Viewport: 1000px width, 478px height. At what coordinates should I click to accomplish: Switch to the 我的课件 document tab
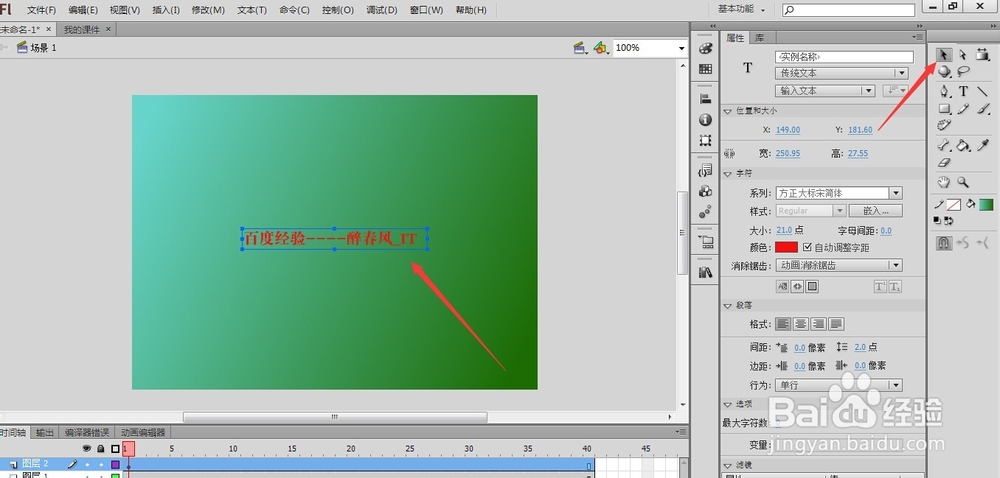coord(82,29)
